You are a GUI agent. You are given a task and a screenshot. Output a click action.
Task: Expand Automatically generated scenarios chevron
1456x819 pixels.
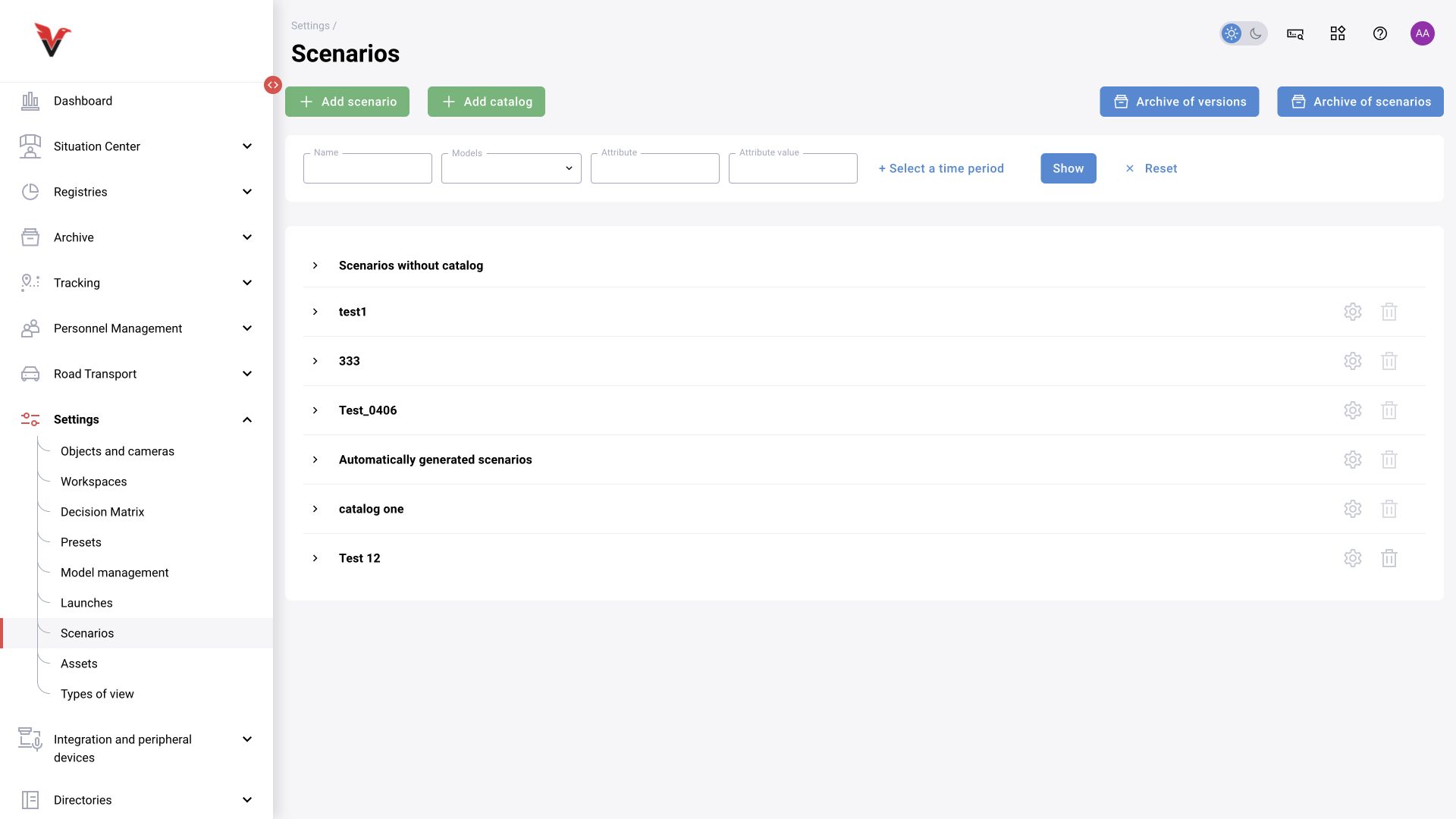315,460
